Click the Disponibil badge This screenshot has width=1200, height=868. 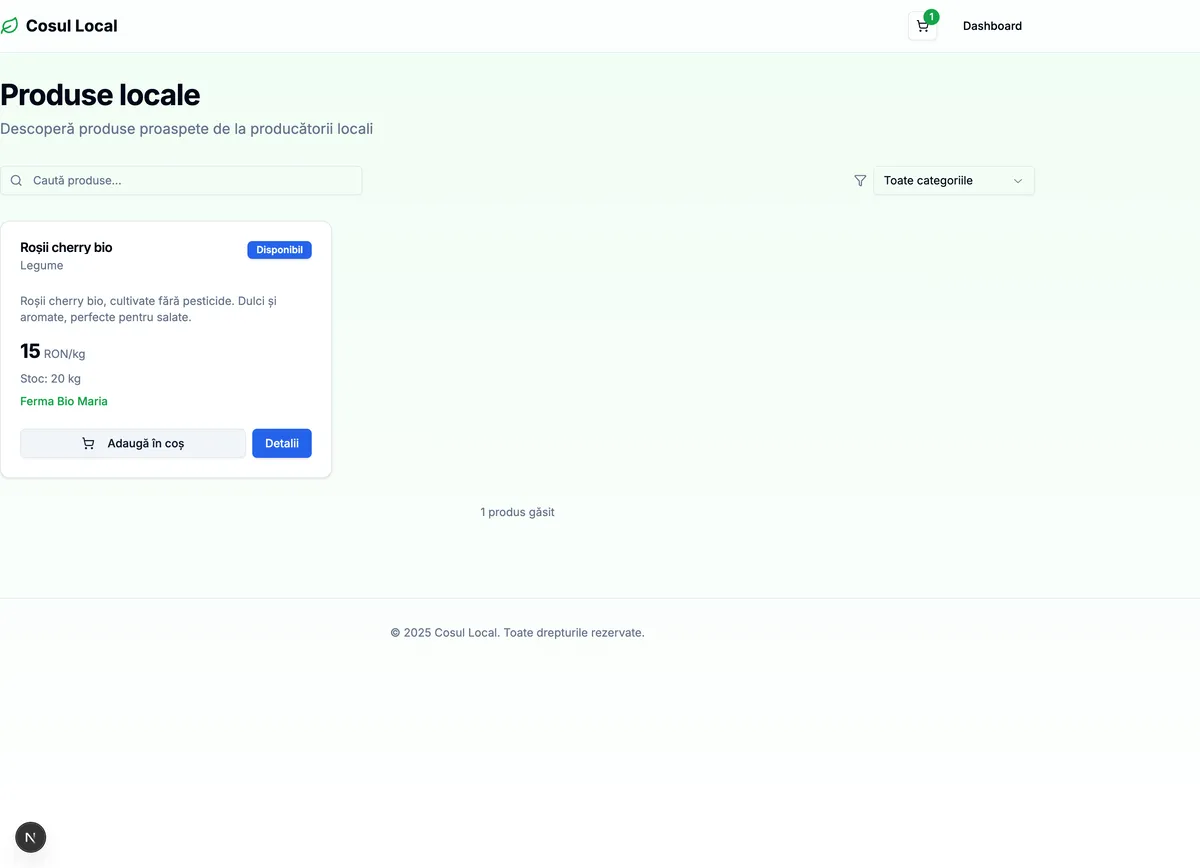click(279, 250)
